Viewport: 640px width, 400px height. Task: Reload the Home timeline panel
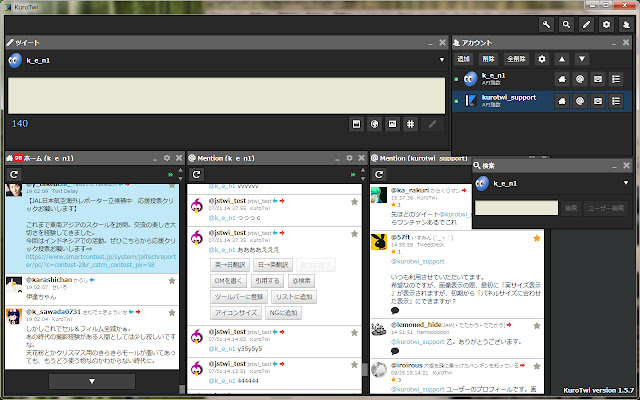15,175
